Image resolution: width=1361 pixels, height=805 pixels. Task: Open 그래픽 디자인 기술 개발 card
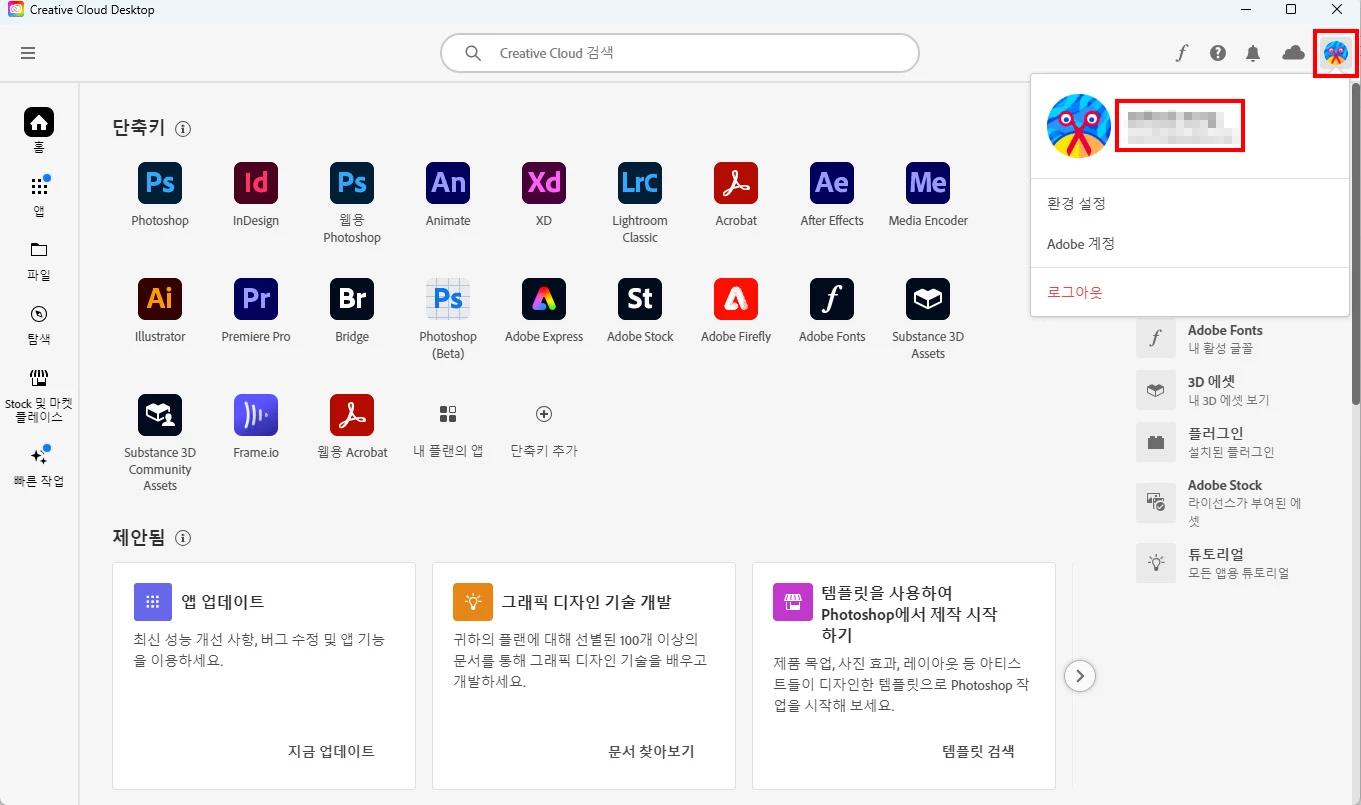pyautogui.click(x=584, y=676)
